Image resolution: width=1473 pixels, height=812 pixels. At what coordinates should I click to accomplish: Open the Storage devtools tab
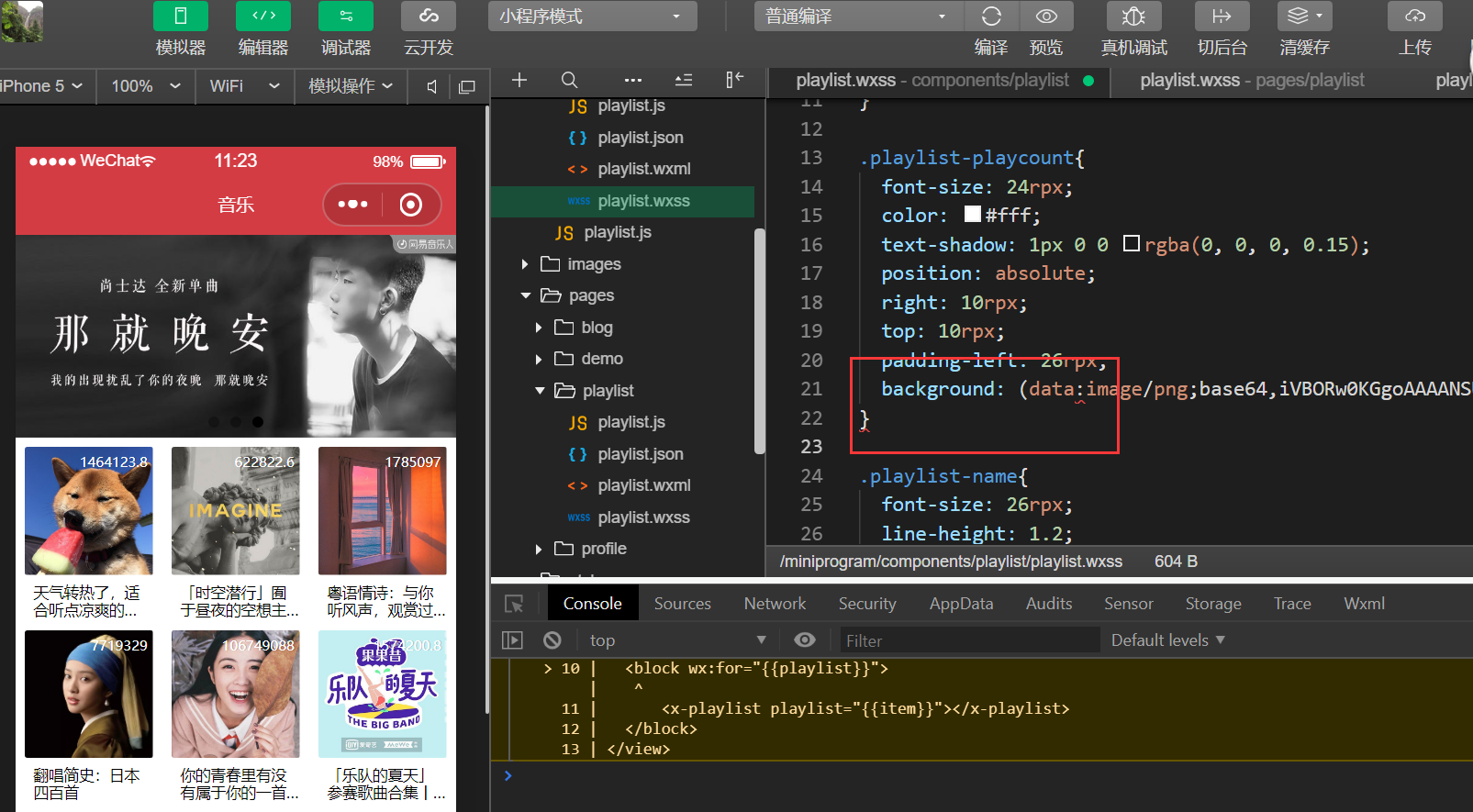1212,603
